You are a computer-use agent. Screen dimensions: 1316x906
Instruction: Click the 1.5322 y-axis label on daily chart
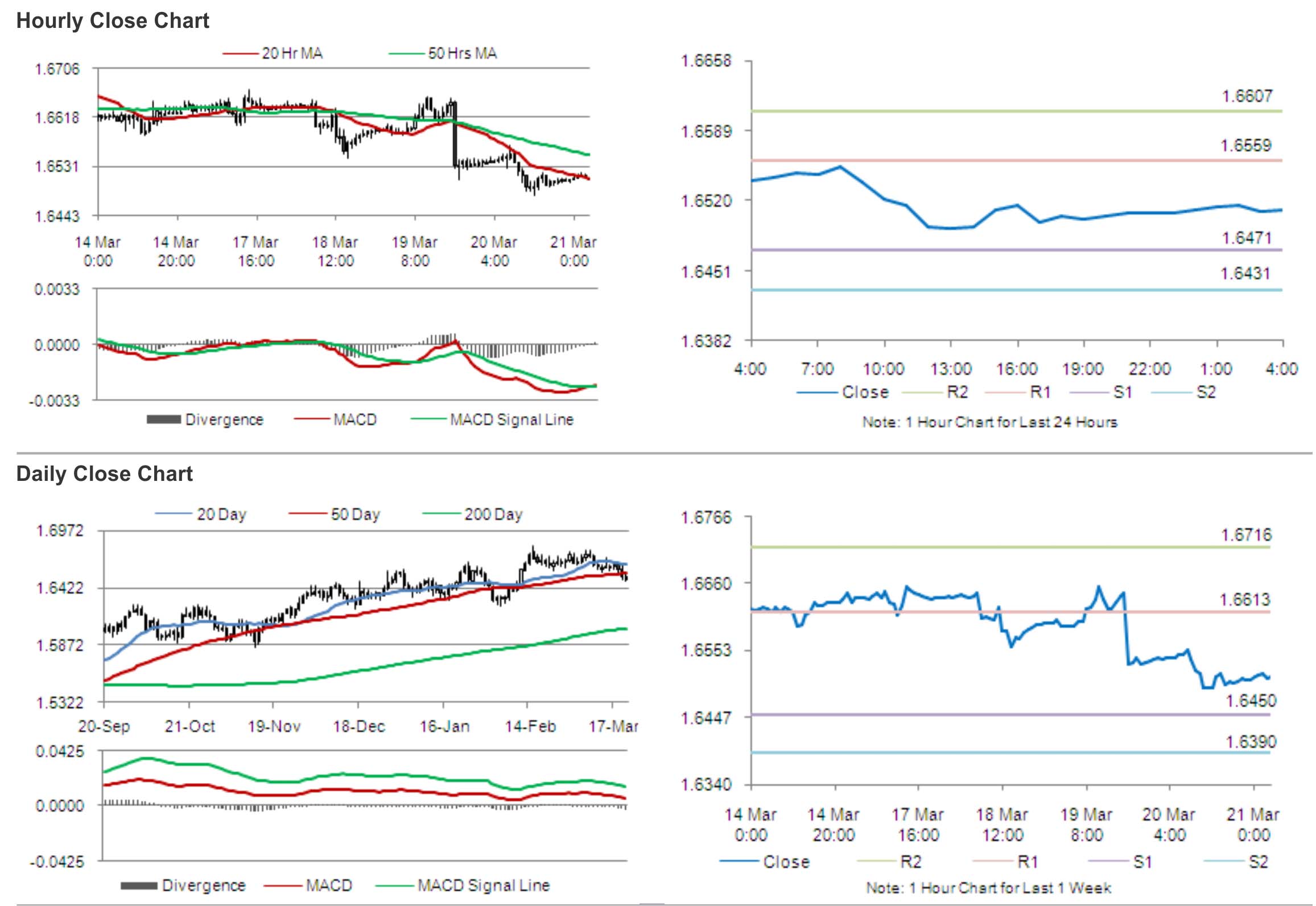(x=60, y=703)
